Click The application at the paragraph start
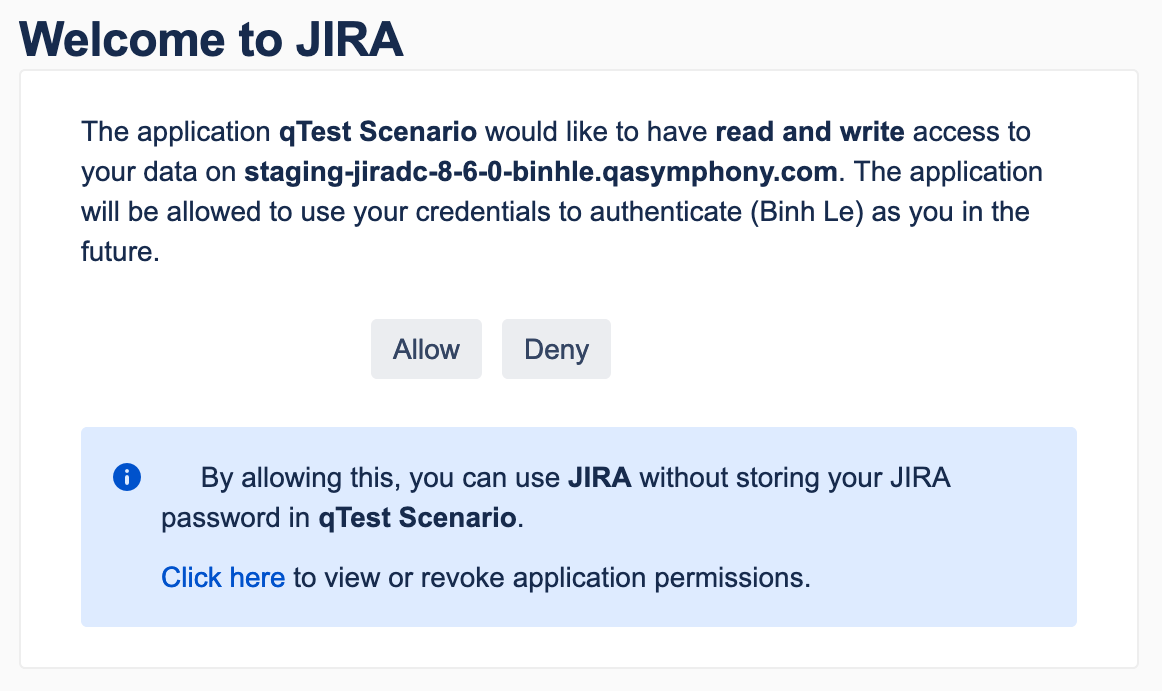 coord(177,131)
